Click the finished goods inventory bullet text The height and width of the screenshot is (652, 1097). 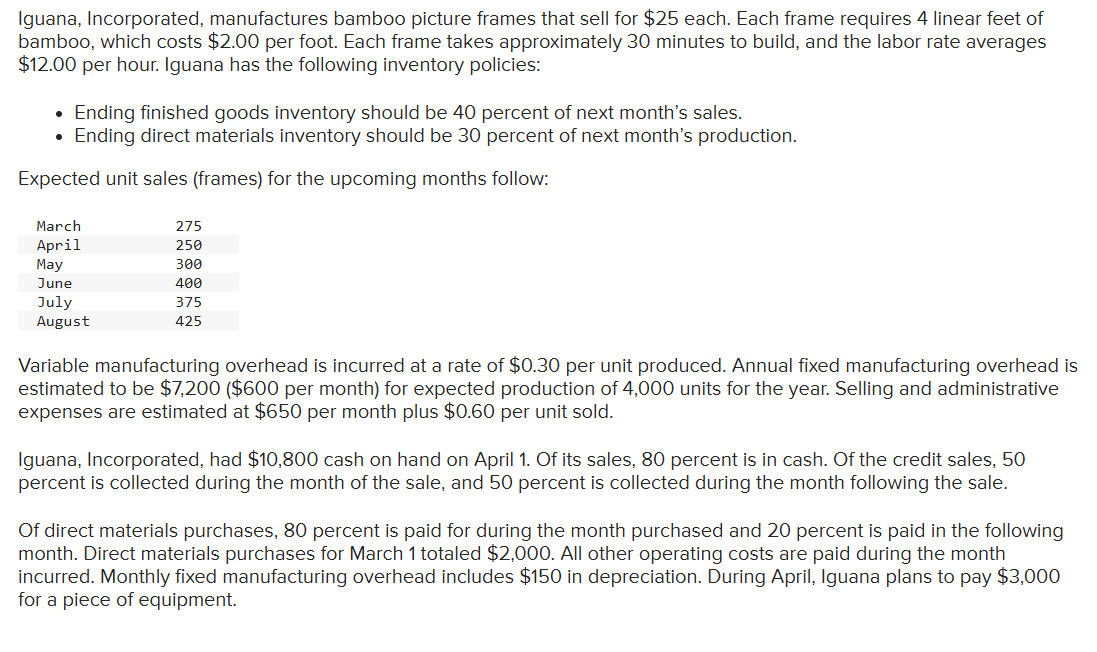(408, 113)
